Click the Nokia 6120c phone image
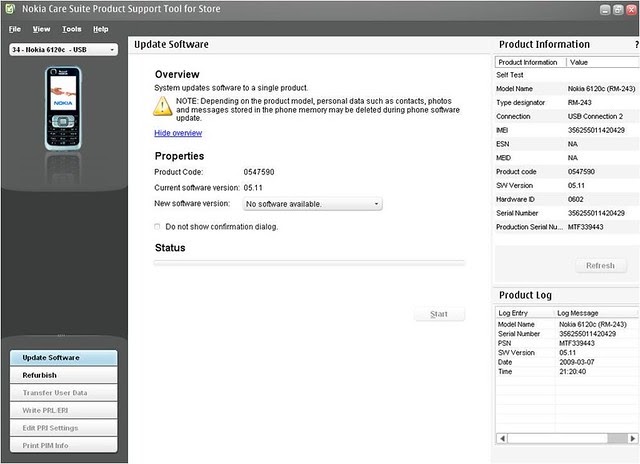The image size is (640, 464). coord(63,109)
